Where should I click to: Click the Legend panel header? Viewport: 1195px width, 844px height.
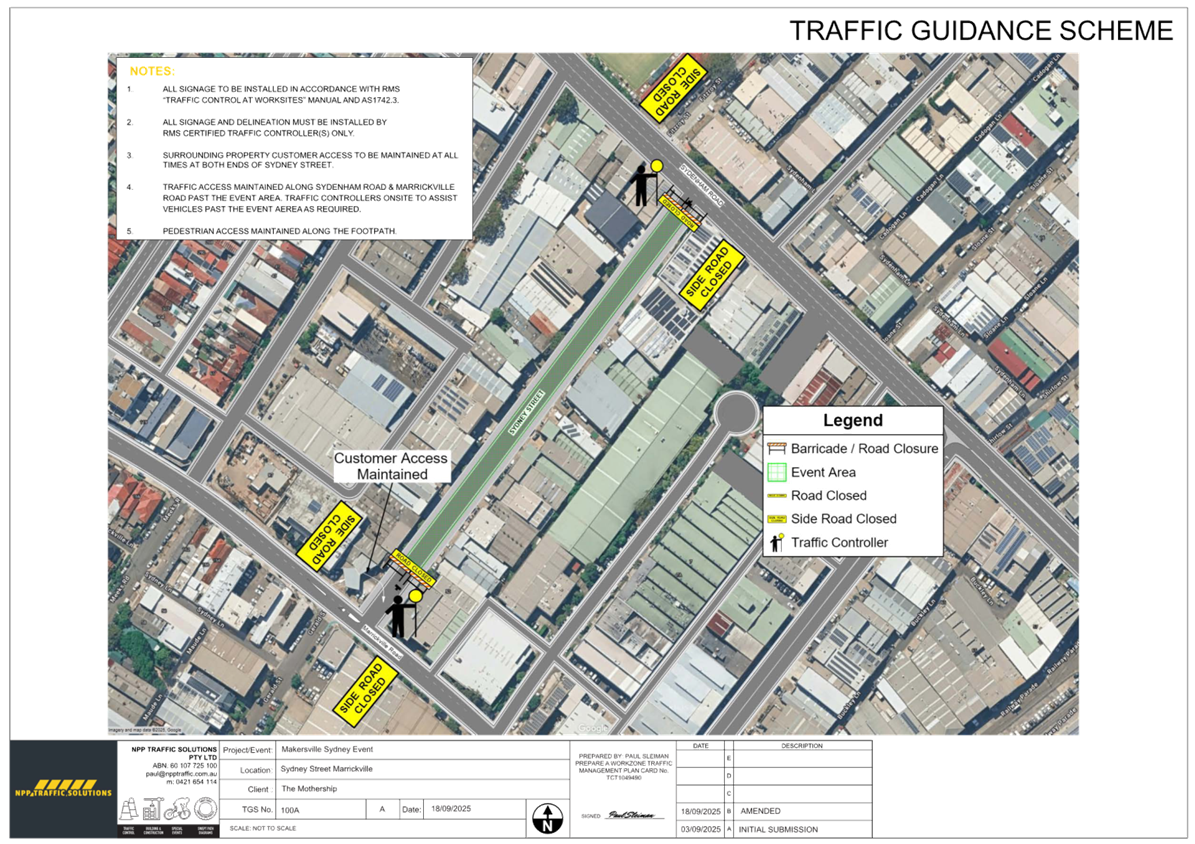852,420
